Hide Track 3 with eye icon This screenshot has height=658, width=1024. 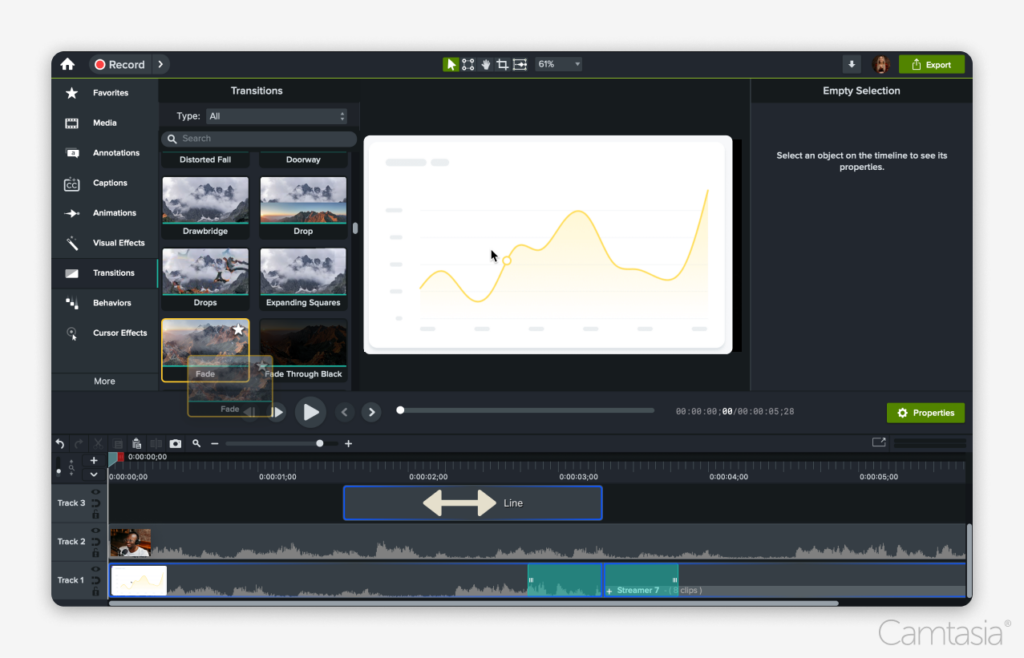tap(96, 492)
